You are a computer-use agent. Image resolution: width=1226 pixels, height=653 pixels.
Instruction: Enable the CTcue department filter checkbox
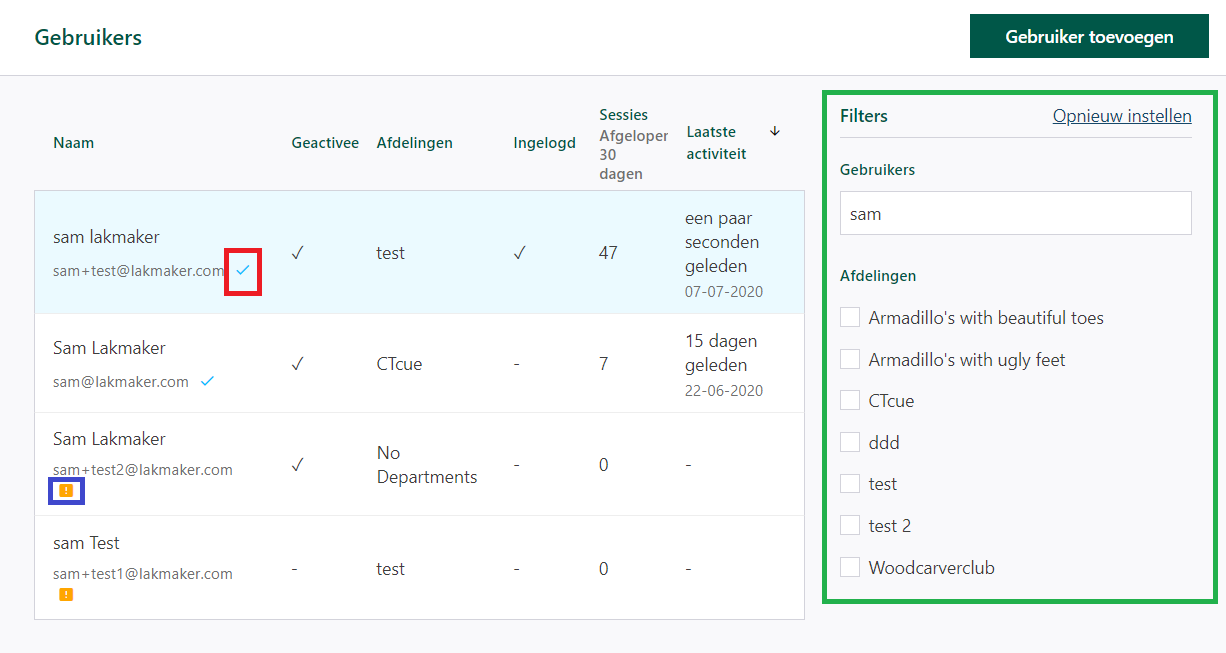point(850,400)
